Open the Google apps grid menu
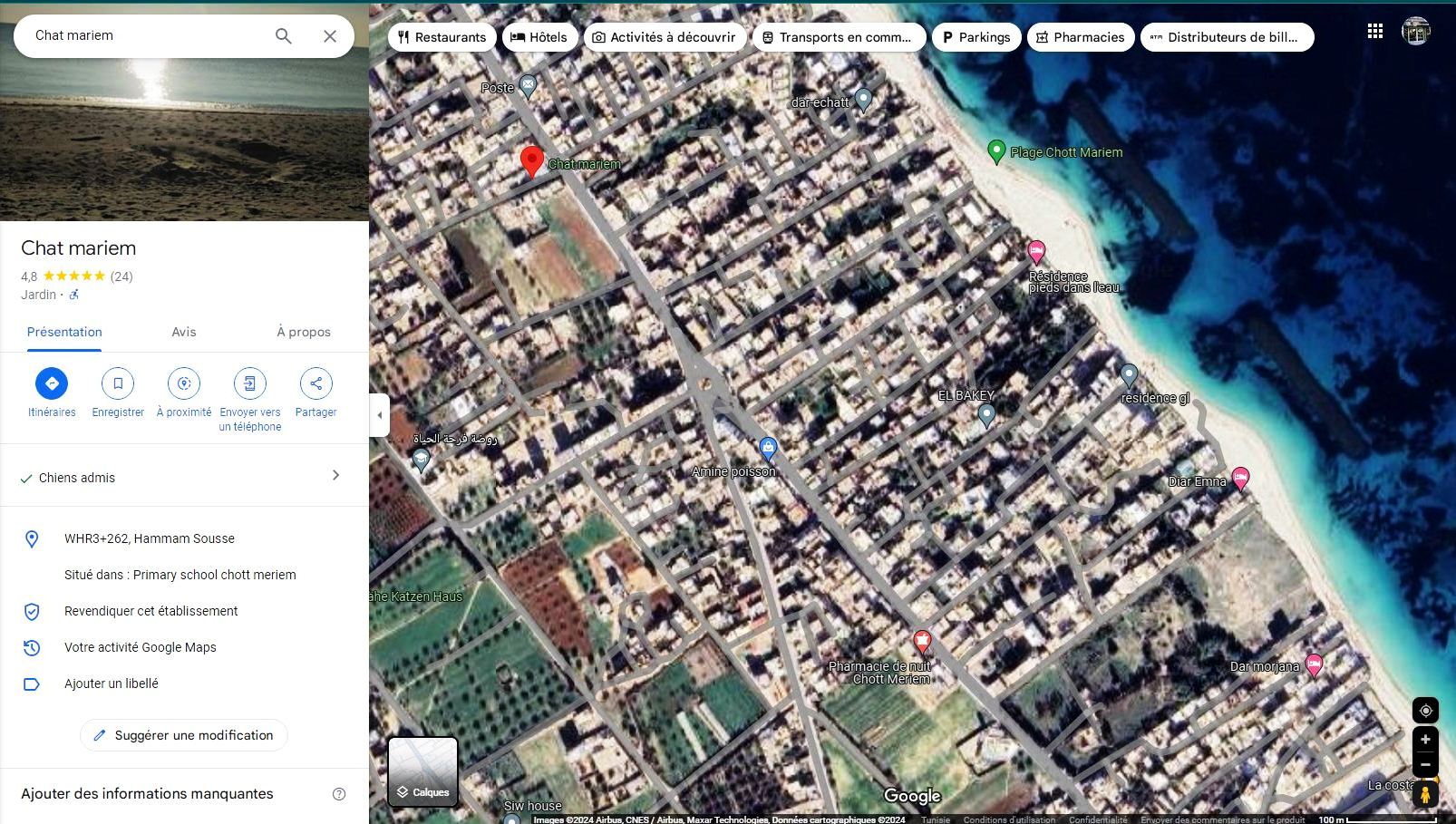Viewport: 1456px width, 824px height. click(1375, 30)
